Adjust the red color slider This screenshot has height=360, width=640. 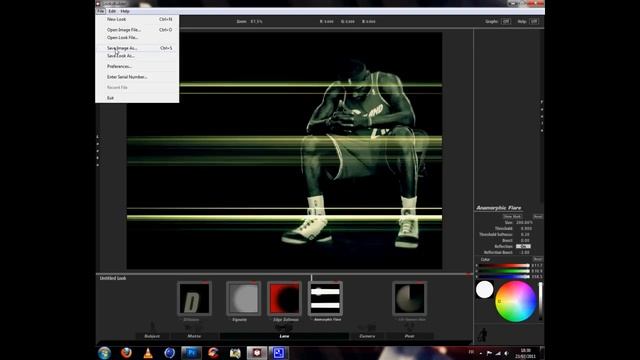pyautogui.click(x=504, y=266)
